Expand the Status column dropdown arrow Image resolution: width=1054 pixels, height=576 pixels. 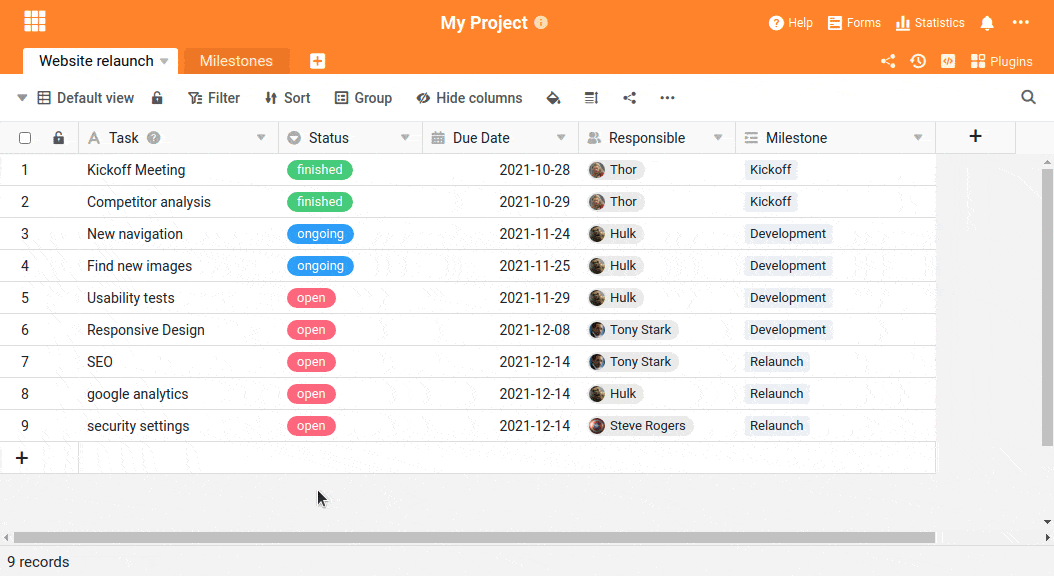[405, 138]
